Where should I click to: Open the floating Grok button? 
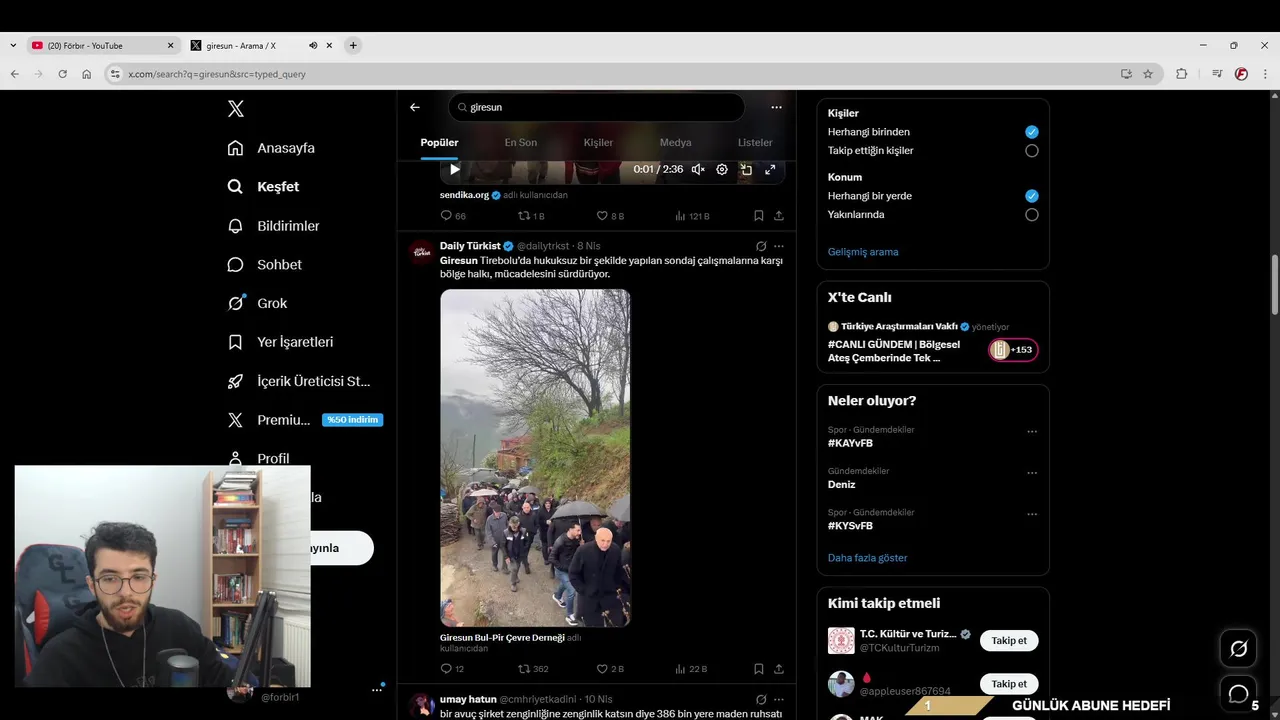1238,649
